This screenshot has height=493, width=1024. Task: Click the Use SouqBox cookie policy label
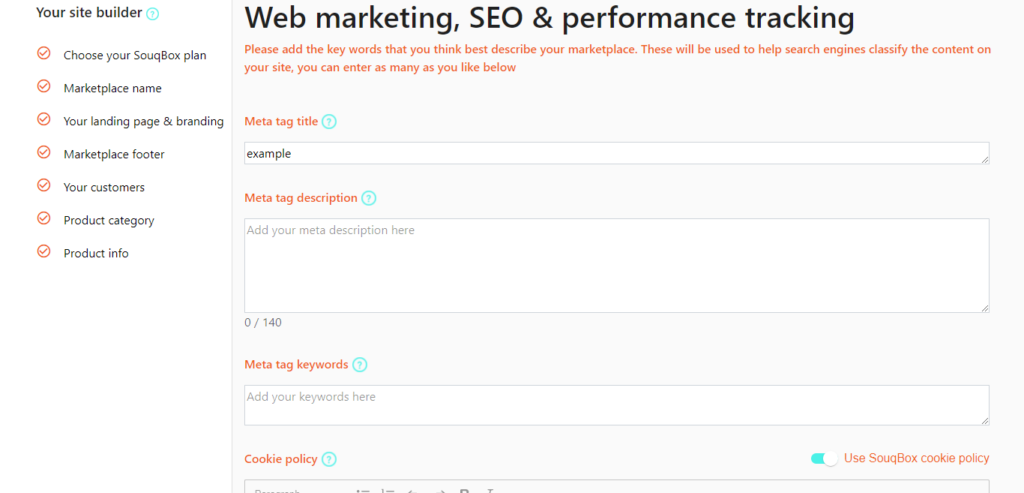point(917,458)
